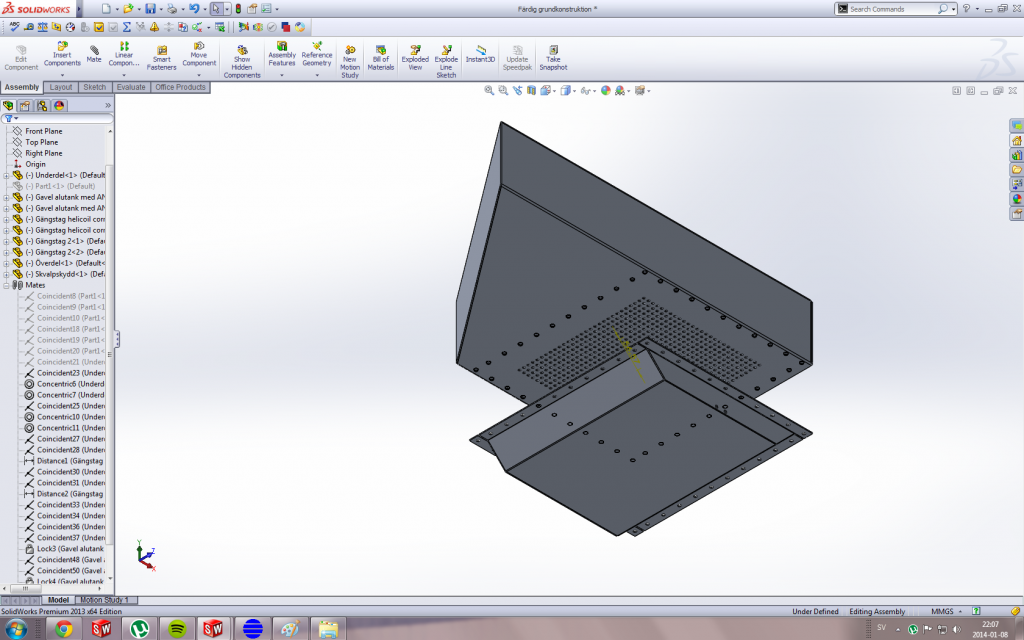1024x640 pixels.
Task: Toggle Instant3D mode
Action: point(480,52)
